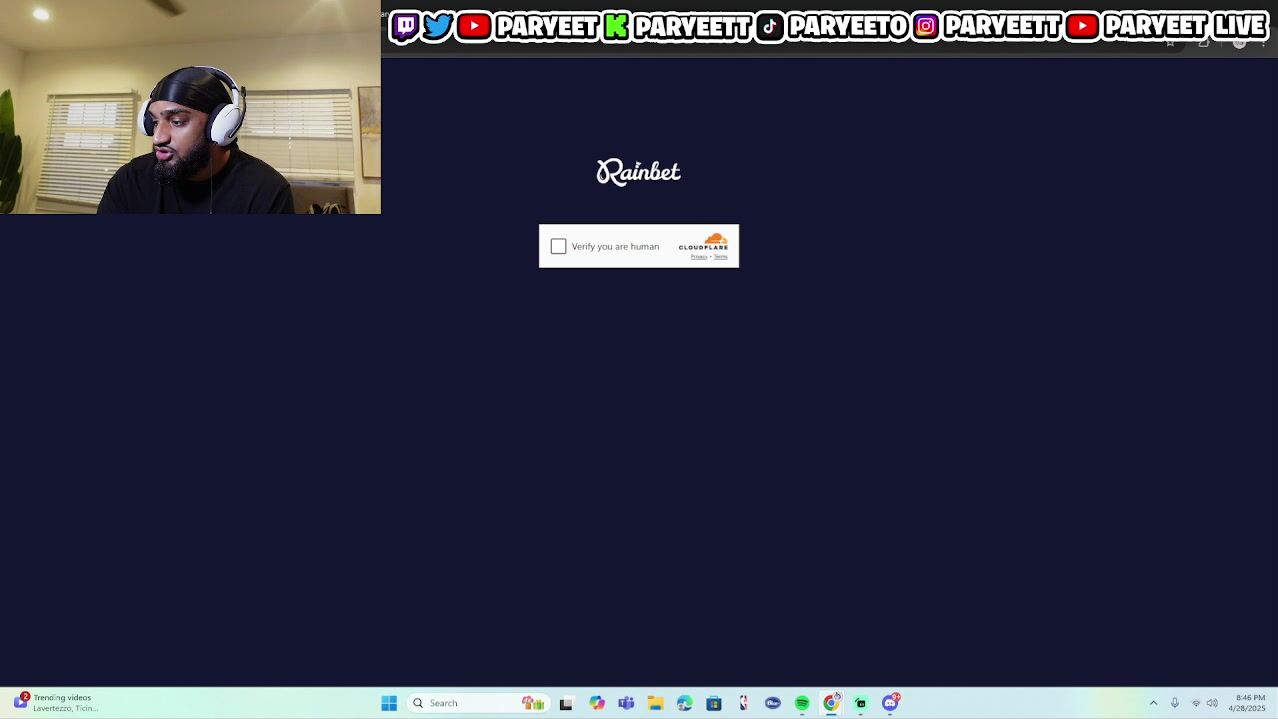This screenshot has height=719, width=1278.
Task: Open Microsoft Store from the taskbar
Action: tap(714, 703)
